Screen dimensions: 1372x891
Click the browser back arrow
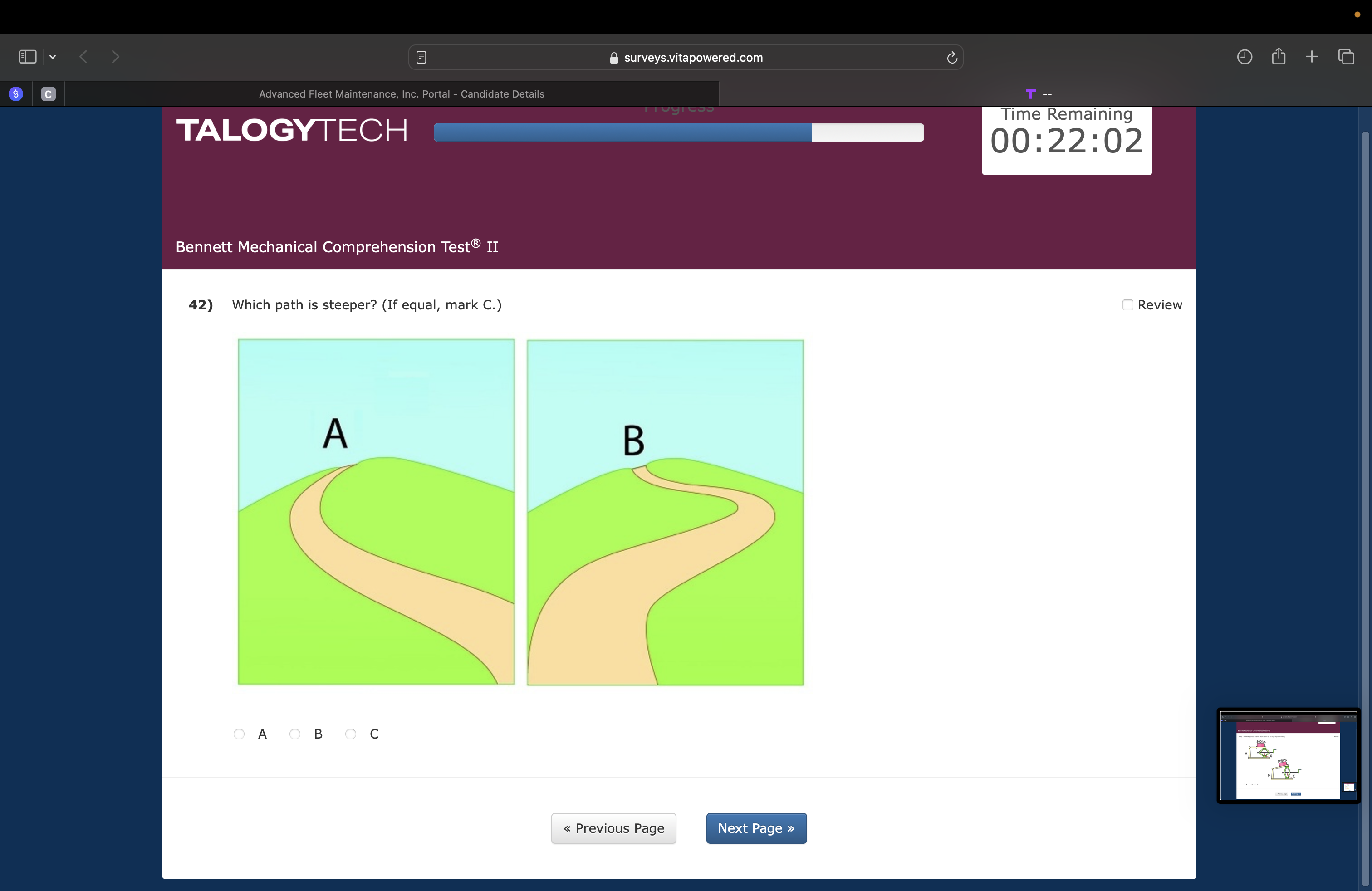point(83,56)
